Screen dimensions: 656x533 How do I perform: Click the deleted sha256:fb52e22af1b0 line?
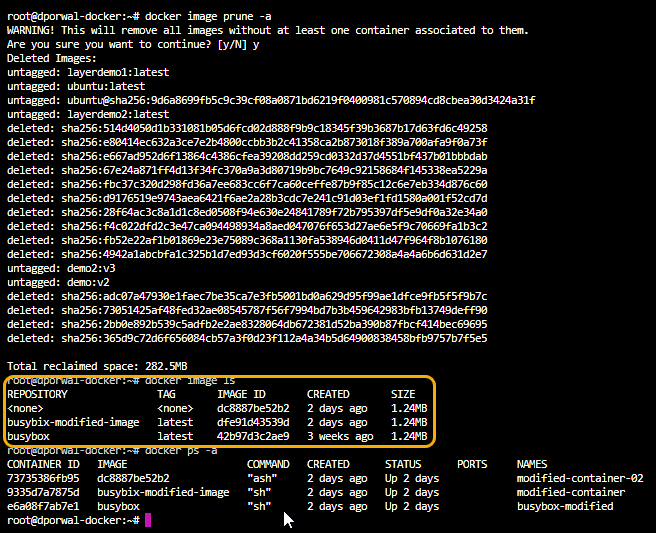pyautogui.click(x=247, y=240)
